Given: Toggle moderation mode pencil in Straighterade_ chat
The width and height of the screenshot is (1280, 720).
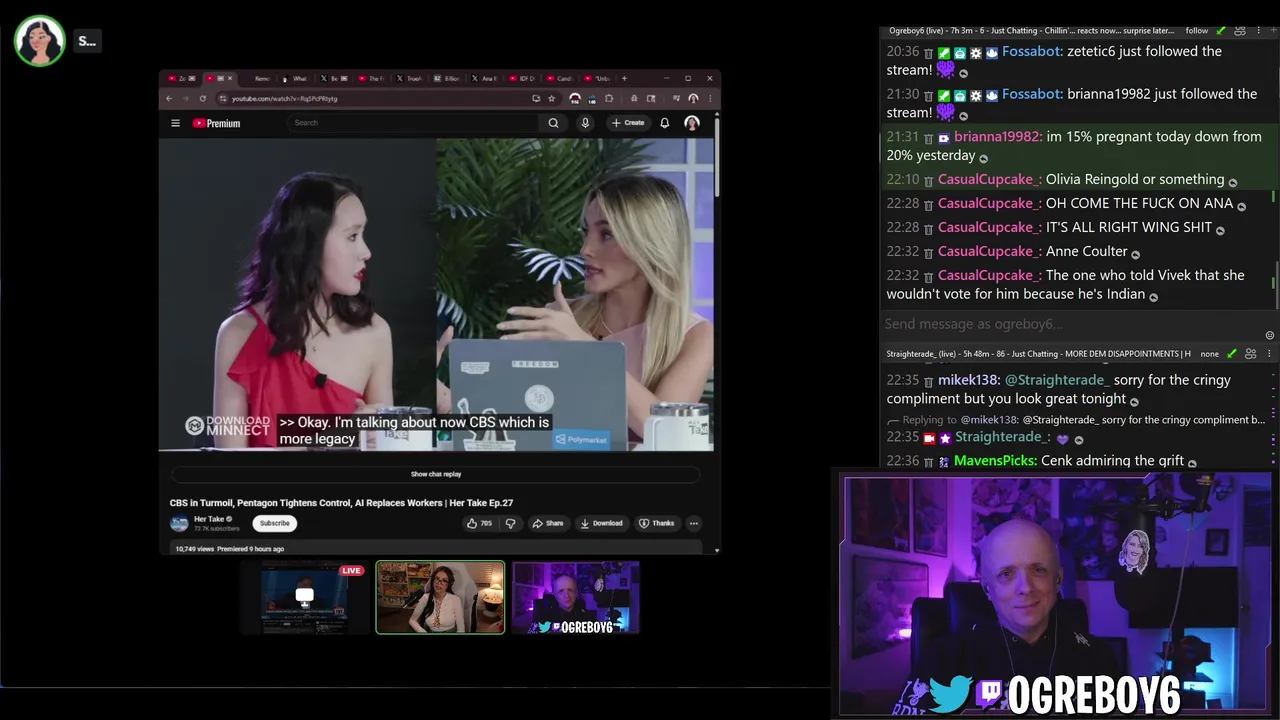Looking at the screenshot, I should [1232, 354].
